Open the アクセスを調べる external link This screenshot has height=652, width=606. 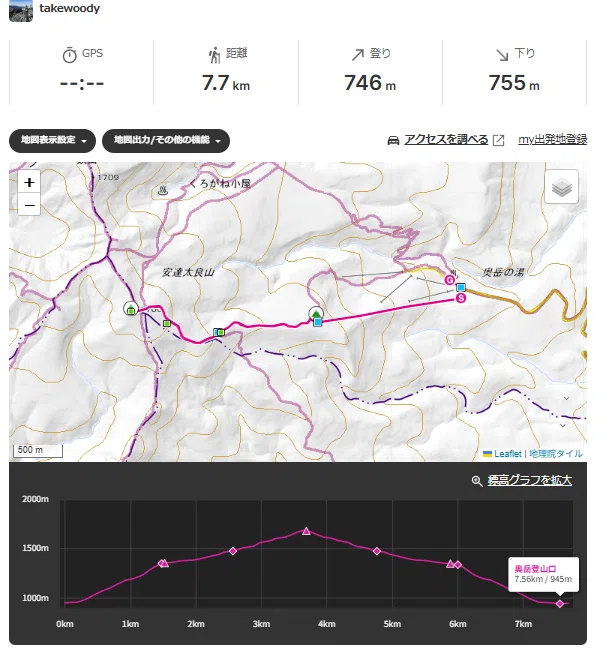[445, 140]
